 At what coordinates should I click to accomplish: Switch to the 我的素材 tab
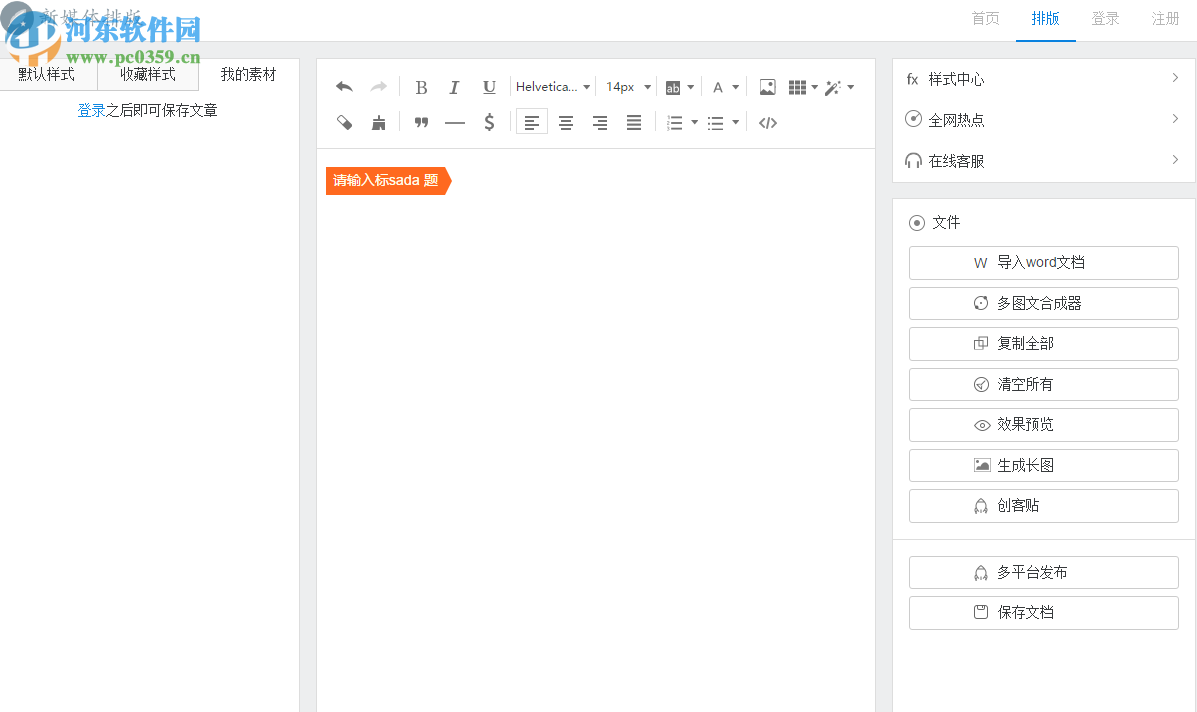tap(248, 74)
